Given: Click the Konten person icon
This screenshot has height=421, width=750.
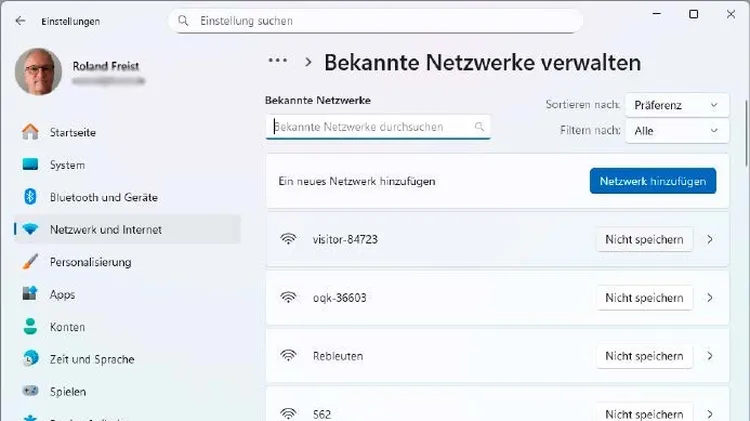Looking at the screenshot, I should (30, 327).
